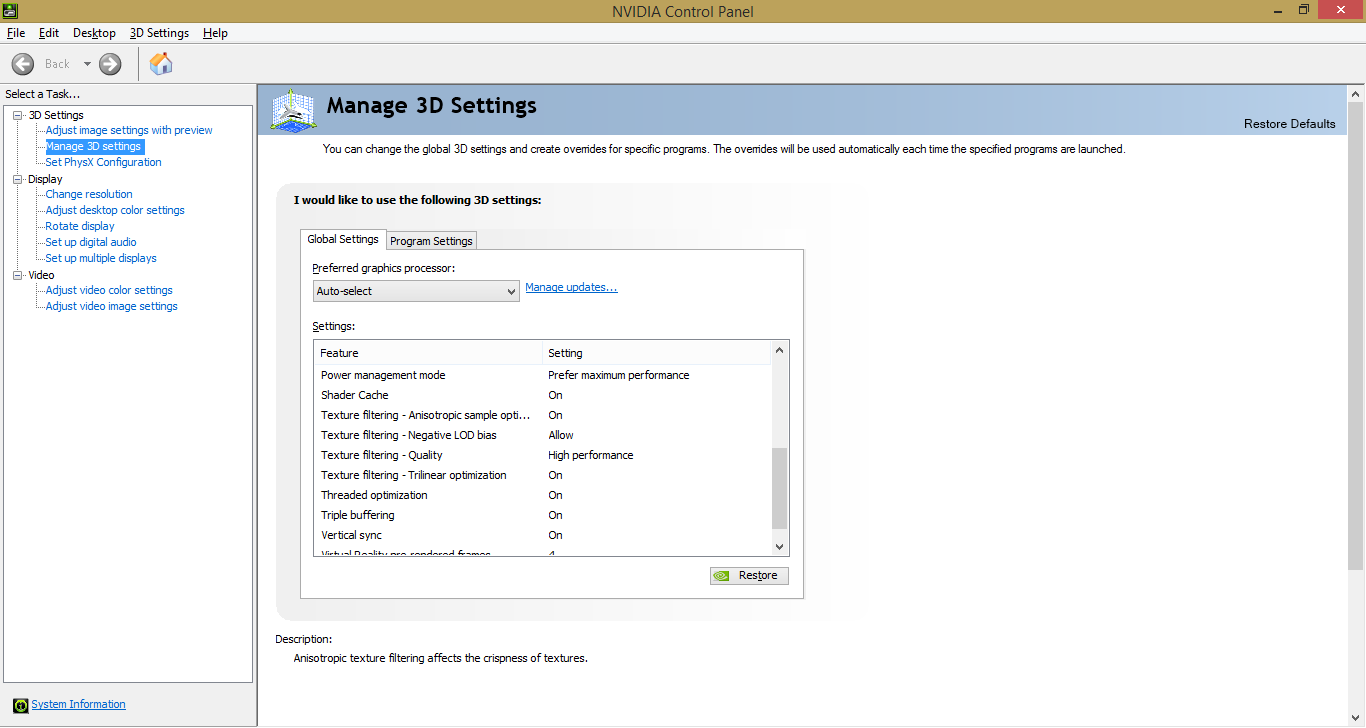This screenshot has width=1366, height=728.
Task: Switch to the Global Settings tab
Action: pos(343,239)
